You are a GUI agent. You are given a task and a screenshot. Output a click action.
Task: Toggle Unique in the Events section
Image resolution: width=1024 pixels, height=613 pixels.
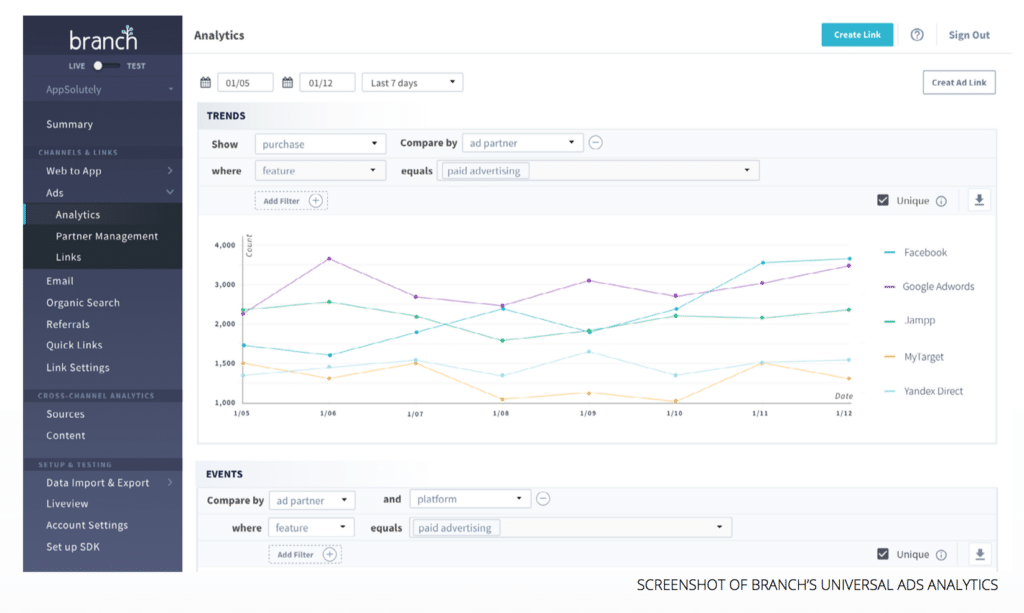tap(883, 553)
